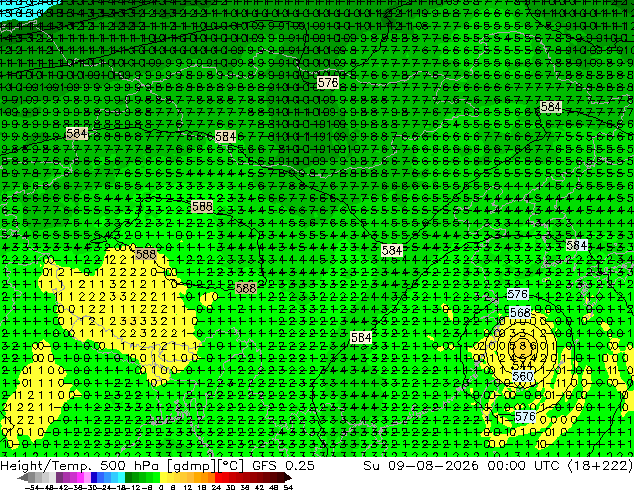This screenshot has width=634, height=490.
Task: Click the 576 label directly above the 568 label
Action: 518,294
